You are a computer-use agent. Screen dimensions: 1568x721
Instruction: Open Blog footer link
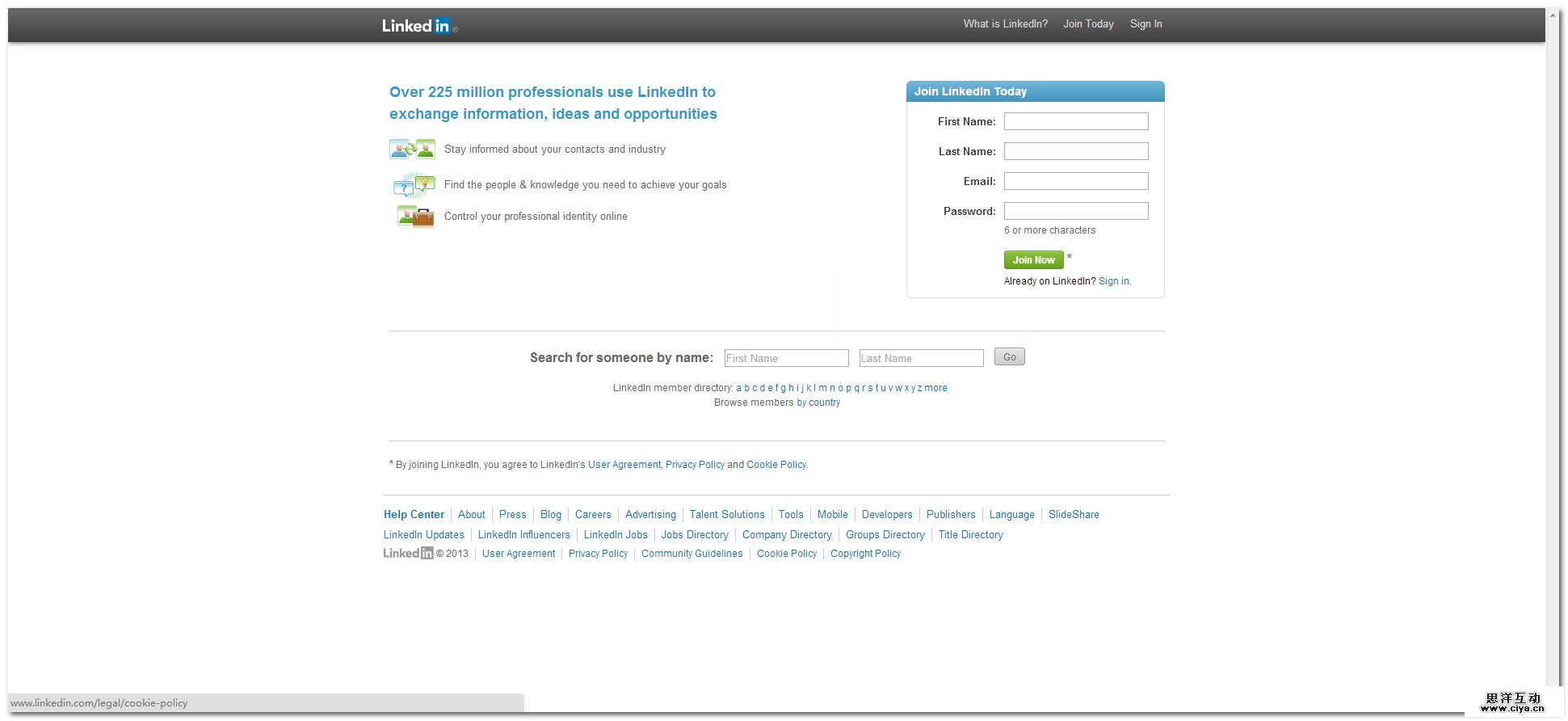pos(551,515)
